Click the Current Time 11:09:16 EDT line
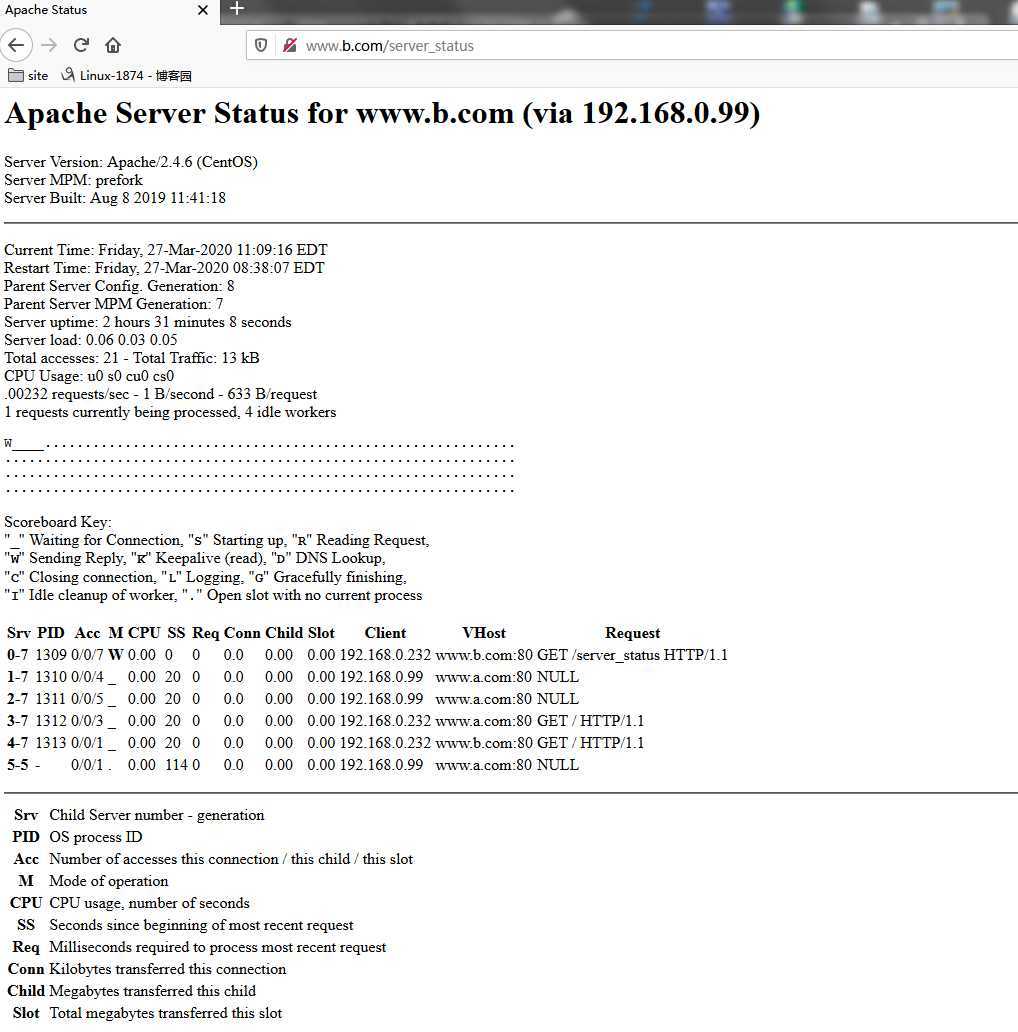Viewport: 1018px width, 1032px height. tap(166, 249)
